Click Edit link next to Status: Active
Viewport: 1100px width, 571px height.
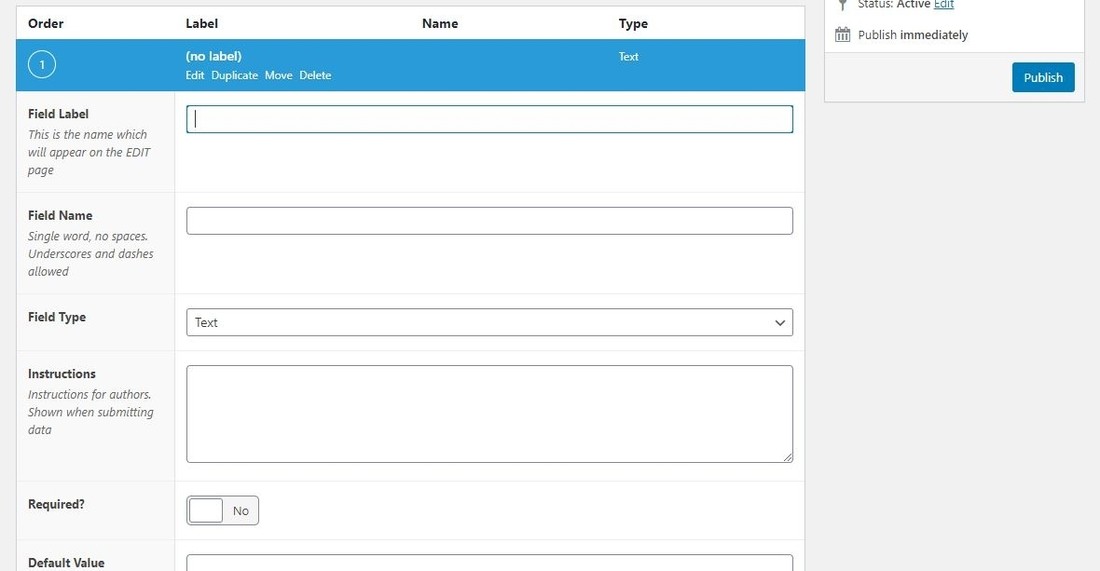944,4
